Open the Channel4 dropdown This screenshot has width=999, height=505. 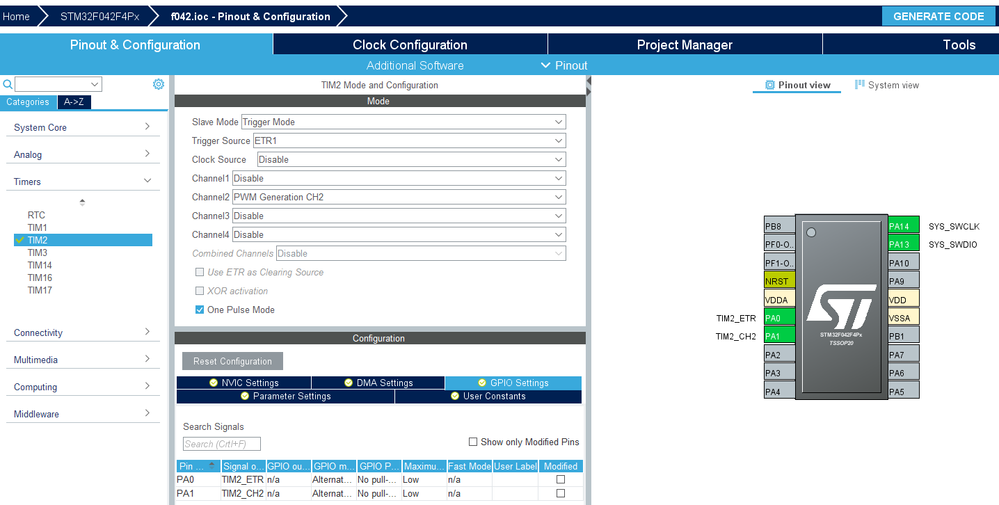(x=399, y=234)
